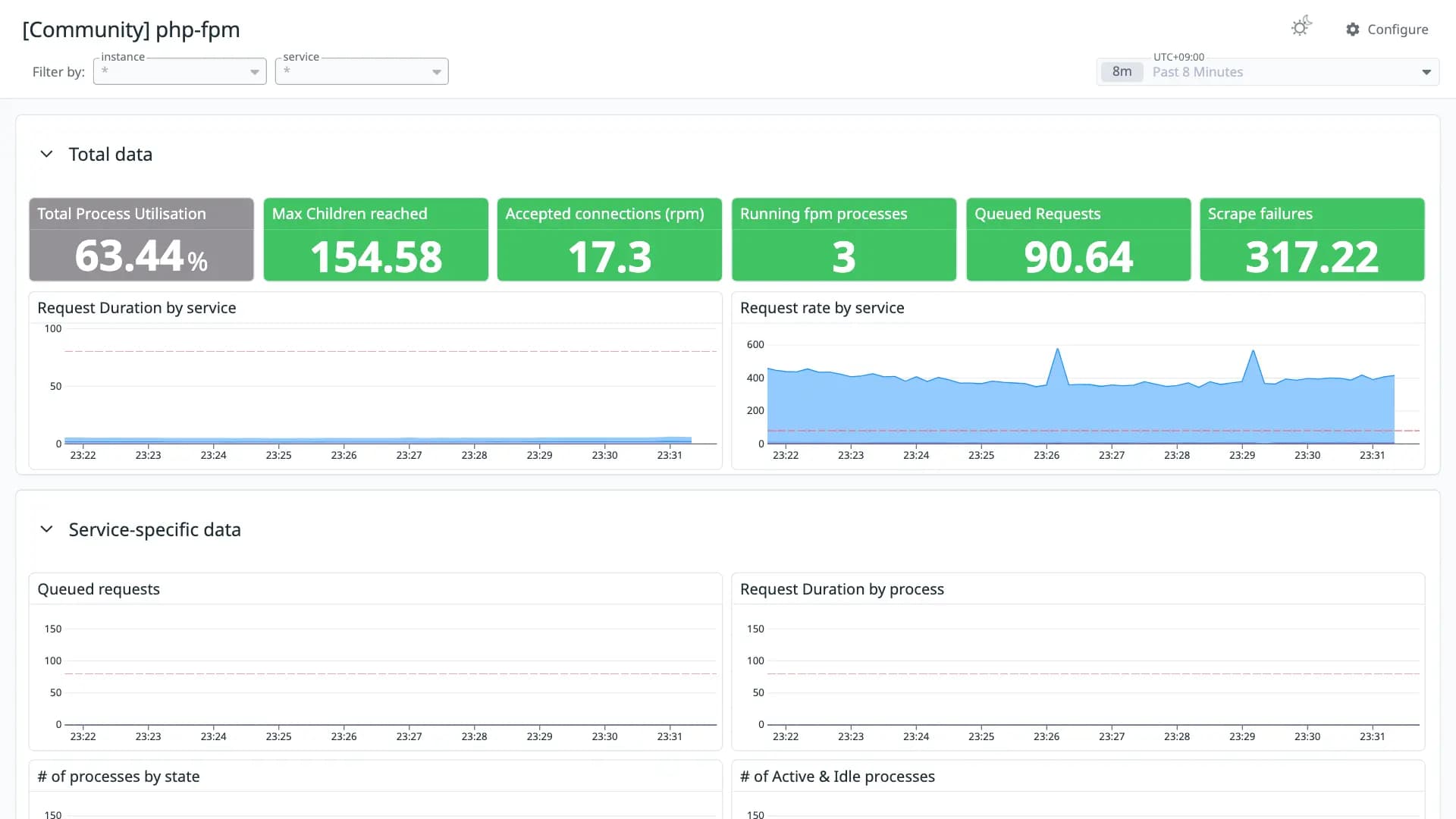The height and width of the screenshot is (819, 1456).
Task: Click the Request Duration by service title
Action: pos(136,308)
